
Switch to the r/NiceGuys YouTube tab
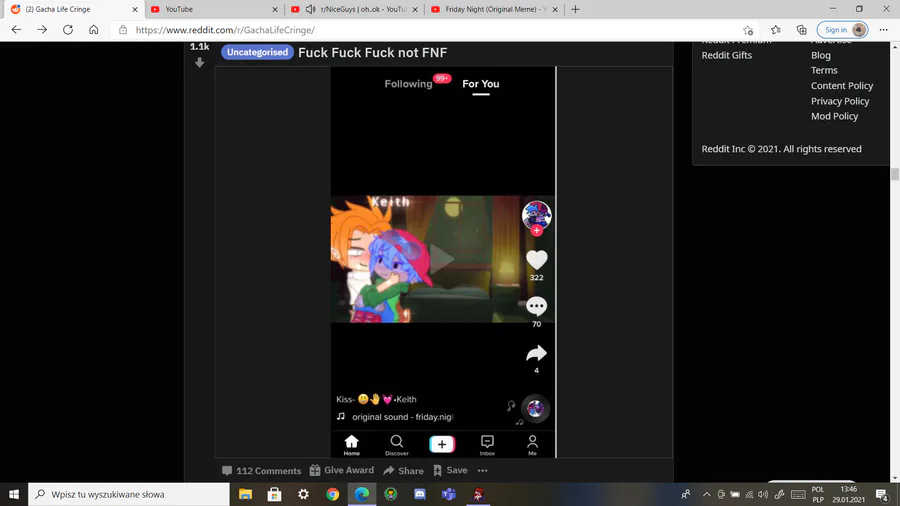pos(355,9)
